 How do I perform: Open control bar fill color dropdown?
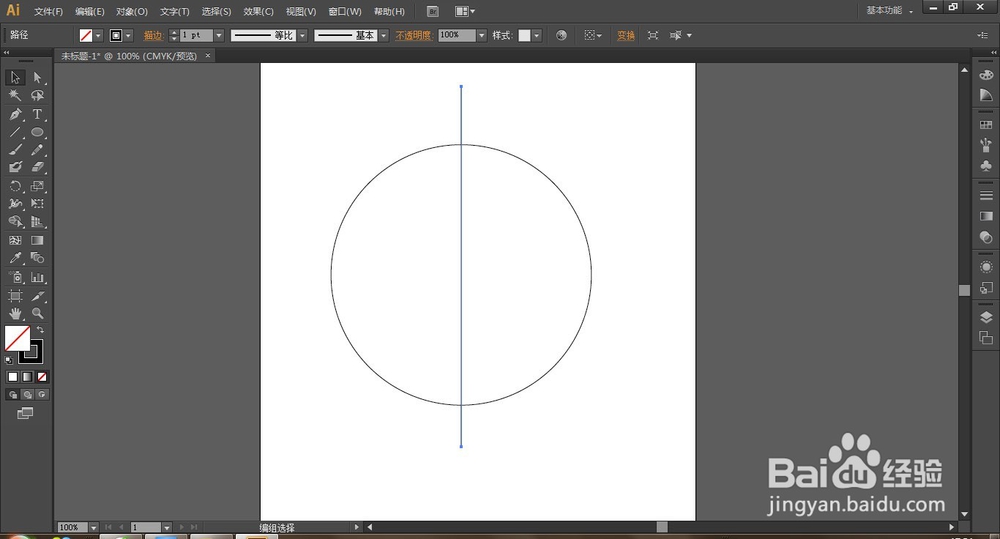(x=98, y=36)
